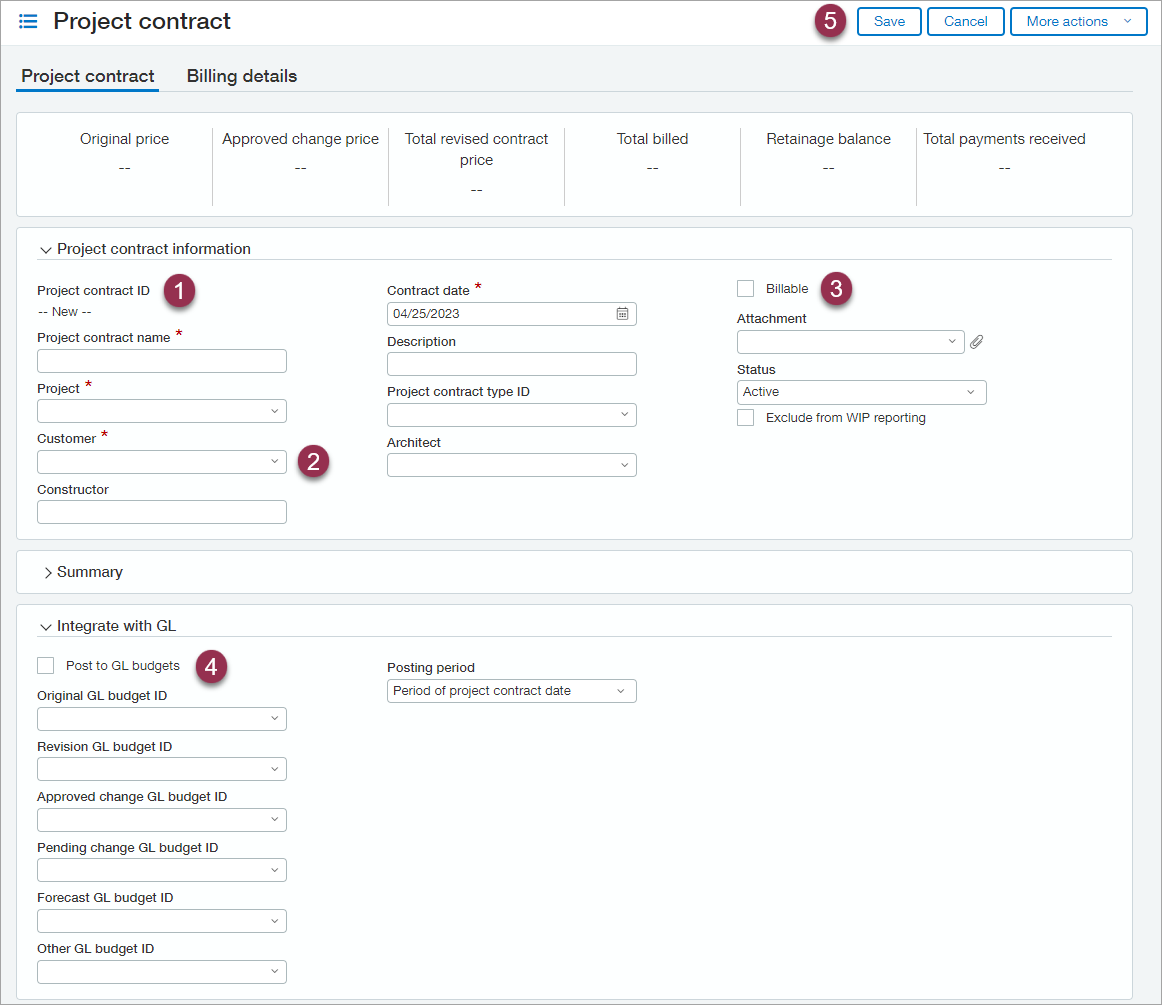Open the hamburger navigation menu icon
This screenshot has height=1005, width=1162.
click(x=27, y=20)
